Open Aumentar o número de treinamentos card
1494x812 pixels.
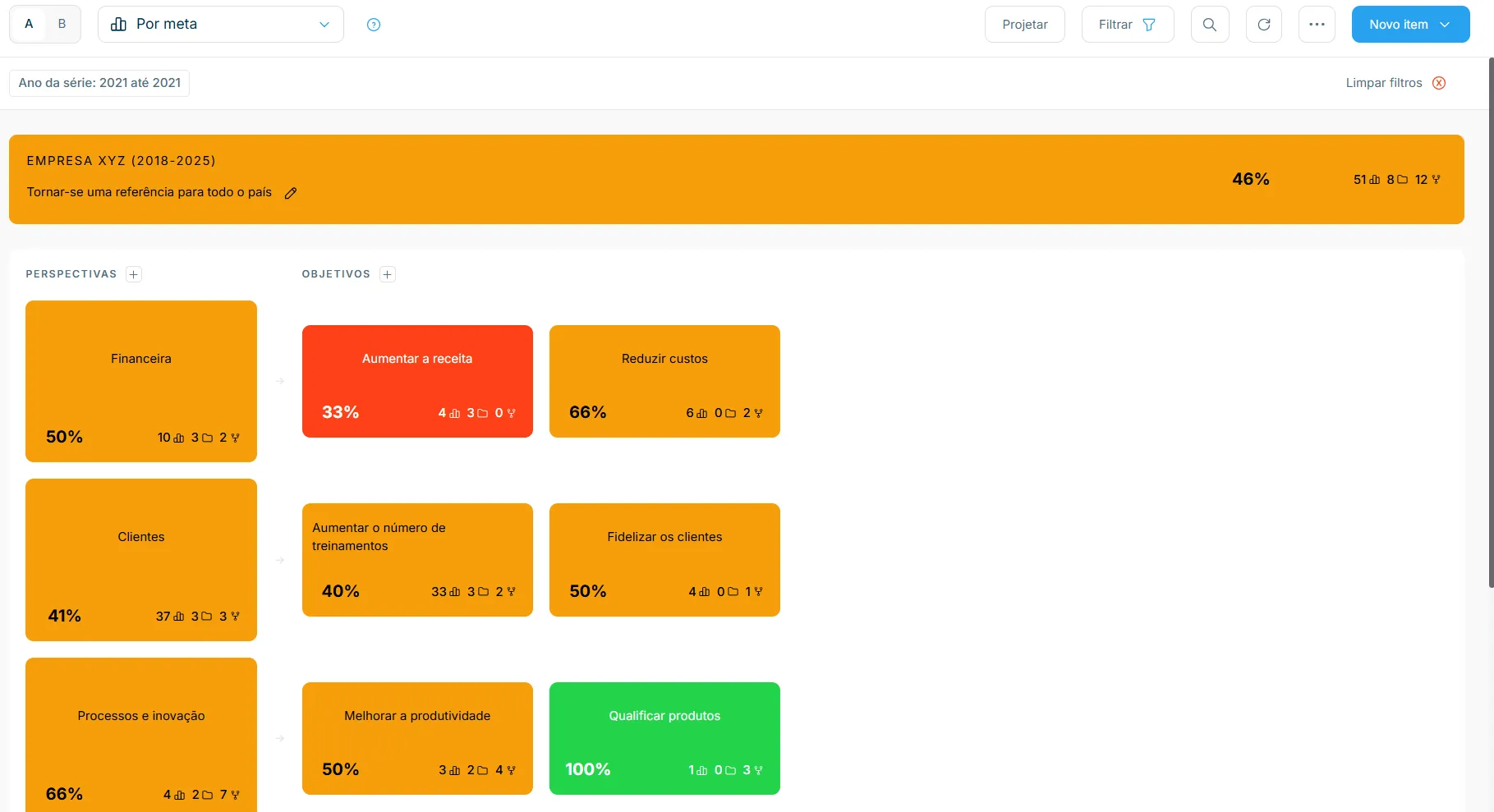pos(417,560)
